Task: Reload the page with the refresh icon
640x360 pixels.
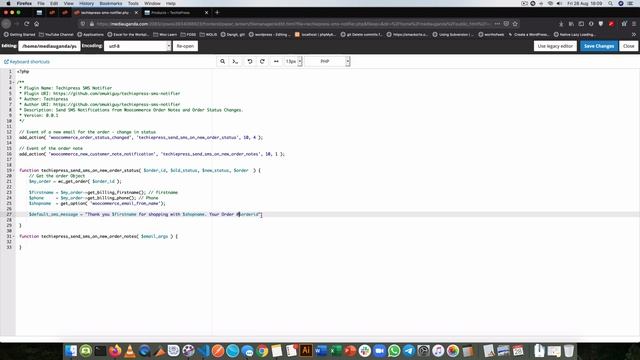Action: (x=27, y=24)
